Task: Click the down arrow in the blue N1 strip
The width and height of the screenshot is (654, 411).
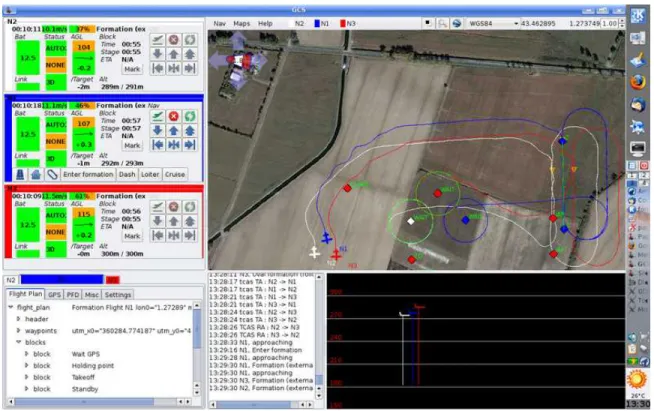Action: pos(158,131)
